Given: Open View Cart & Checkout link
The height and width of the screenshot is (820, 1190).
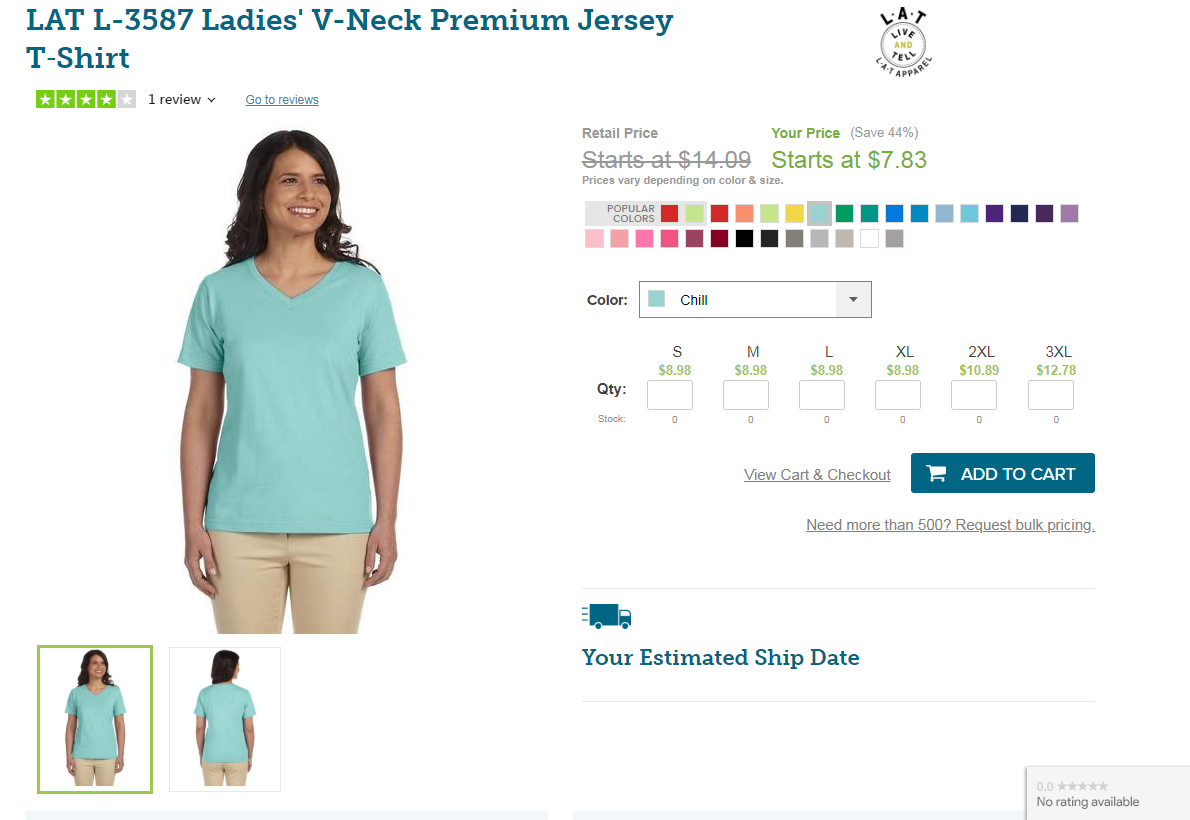Looking at the screenshot, I should pyautogui.click(x=817, y=475).
